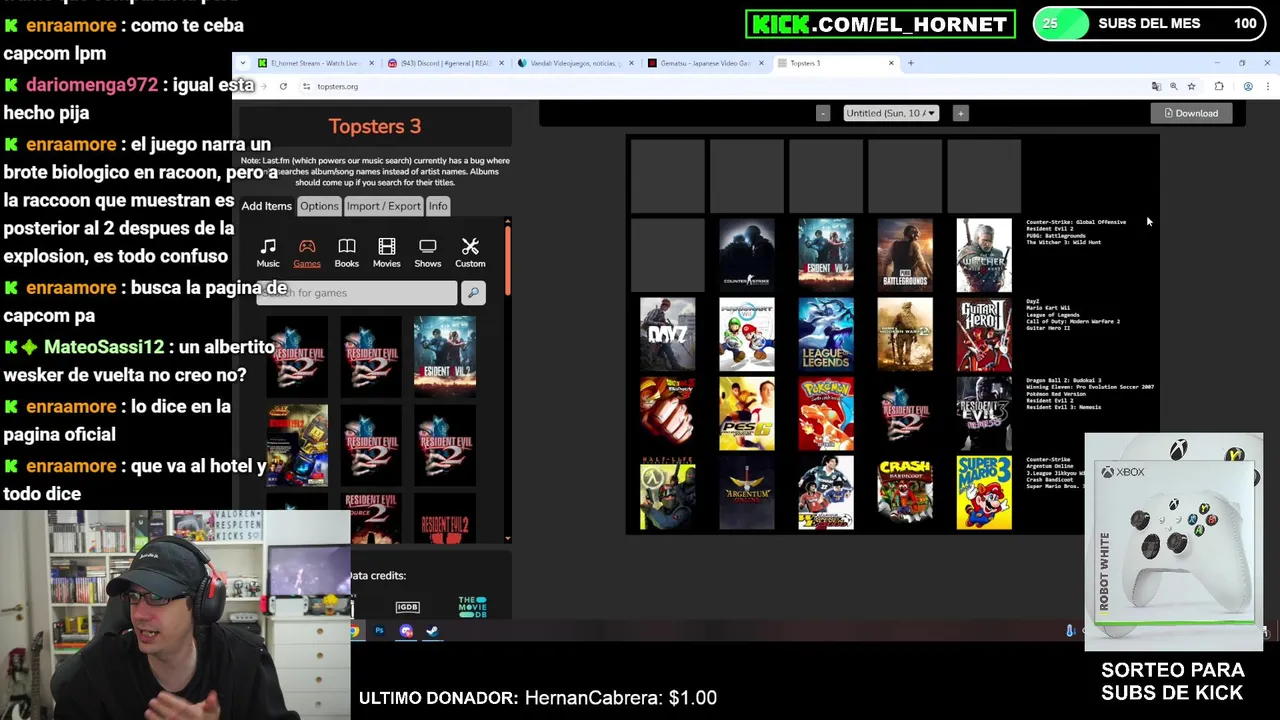Select the League of Legends cover

click(x=826, y=334)
